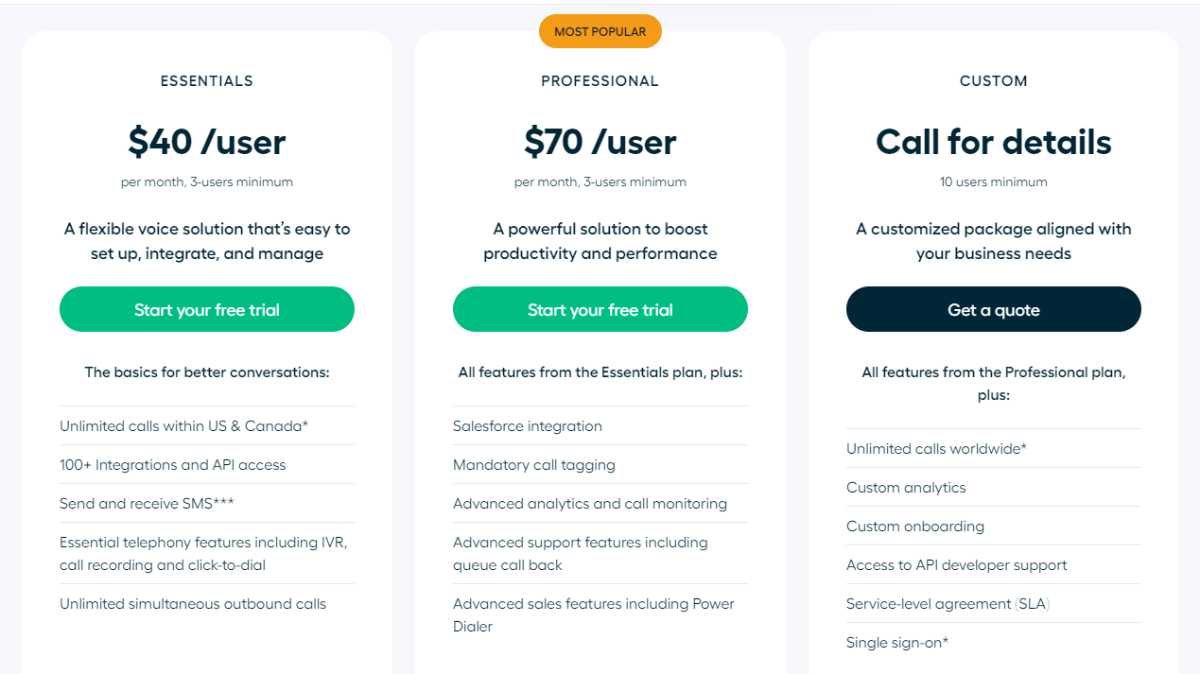Click Professional plan's Start your free trial button
1200x674 pixels.
pyautogui.click(x=600, y=310)
